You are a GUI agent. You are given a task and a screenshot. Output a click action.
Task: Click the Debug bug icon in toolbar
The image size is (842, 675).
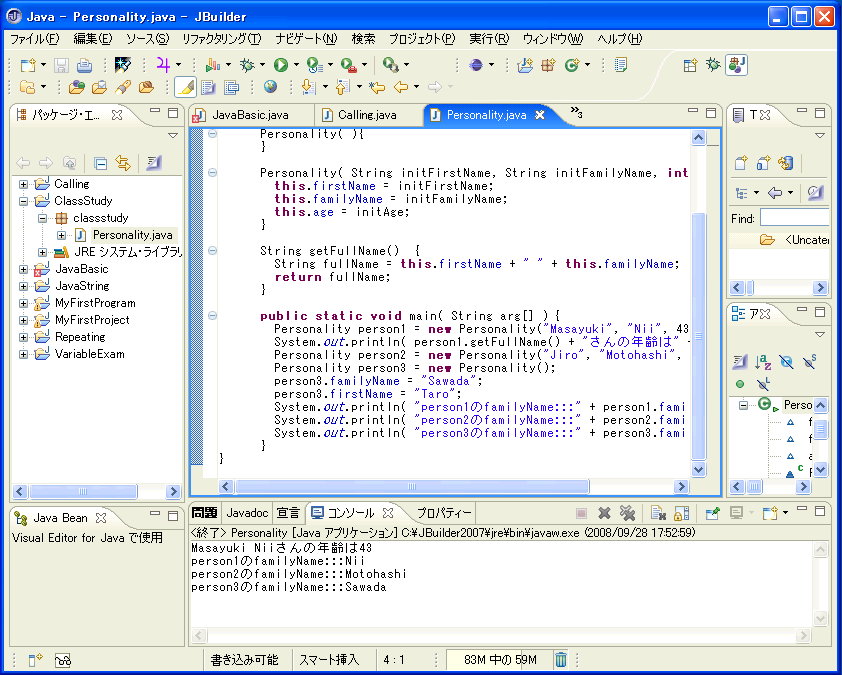click(246, 65)
